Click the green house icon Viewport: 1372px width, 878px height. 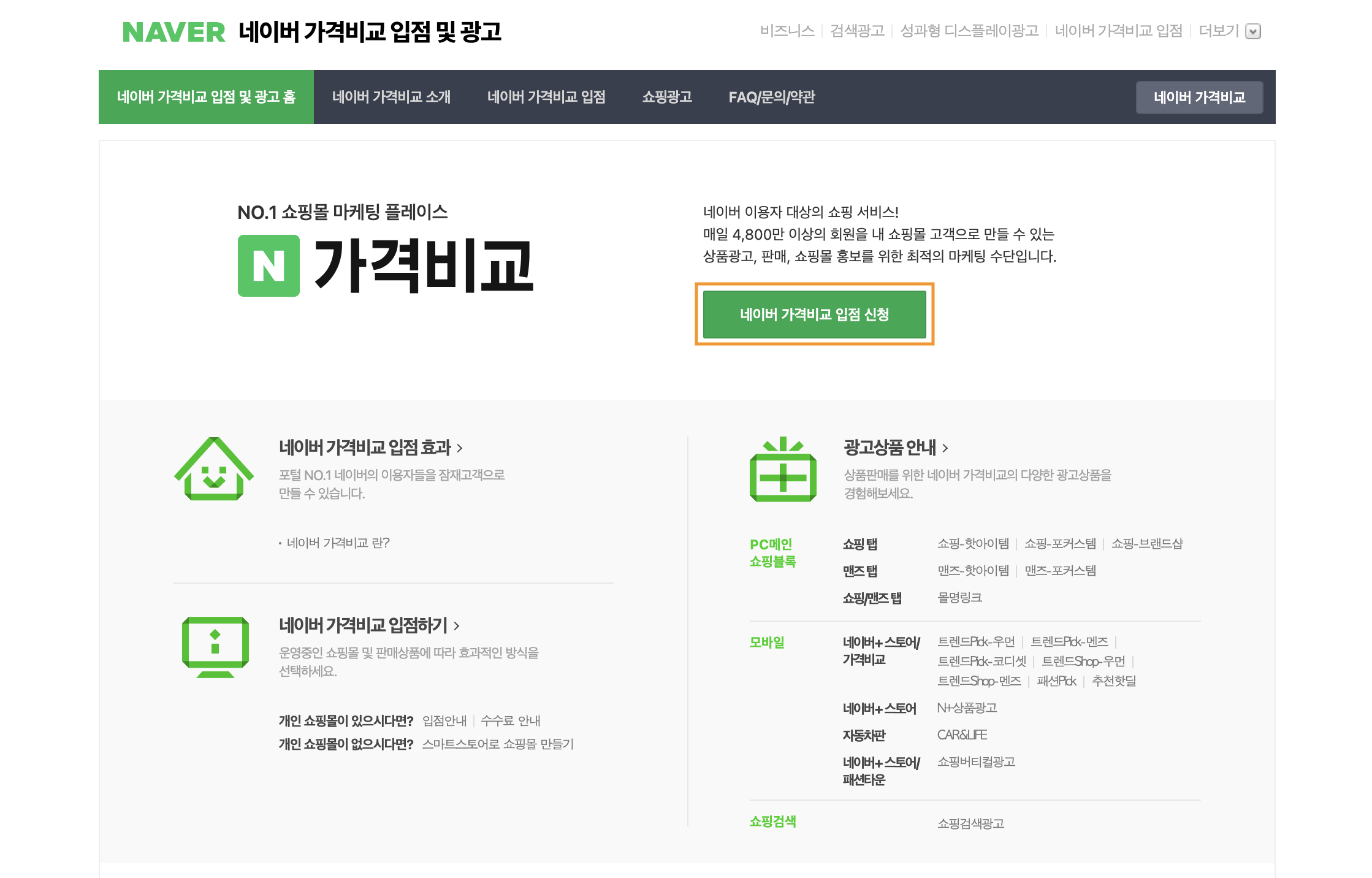coord(214,468)
